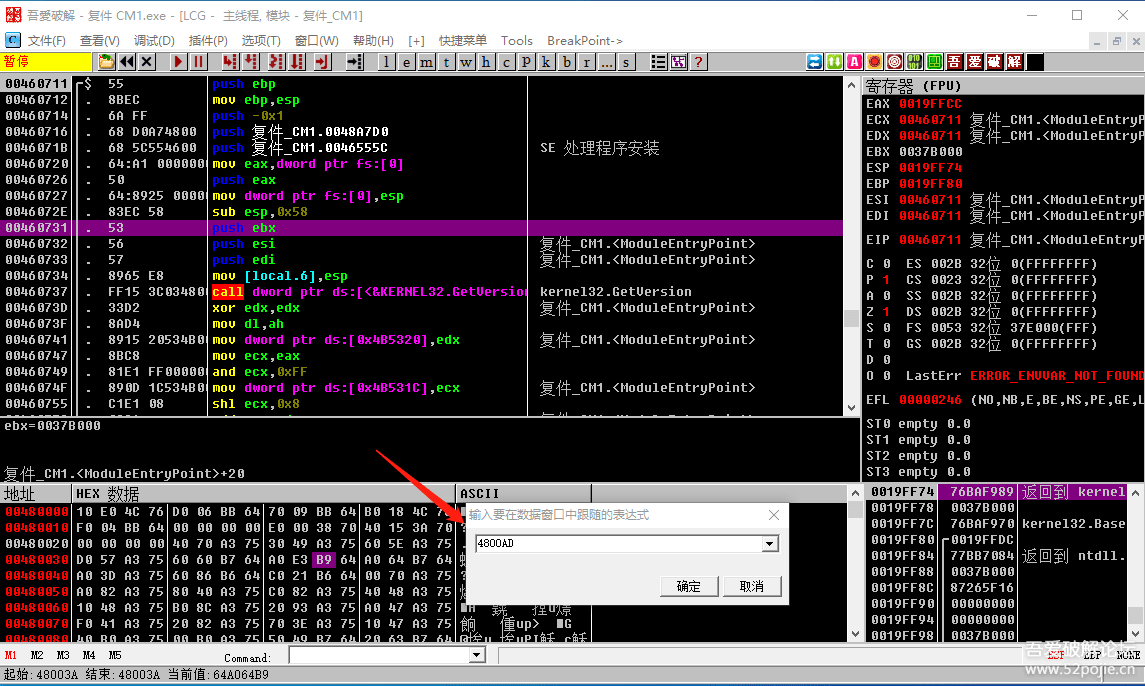Toggle the M3 memory bookmark
1145x686 pixels.
pos(63,655)
